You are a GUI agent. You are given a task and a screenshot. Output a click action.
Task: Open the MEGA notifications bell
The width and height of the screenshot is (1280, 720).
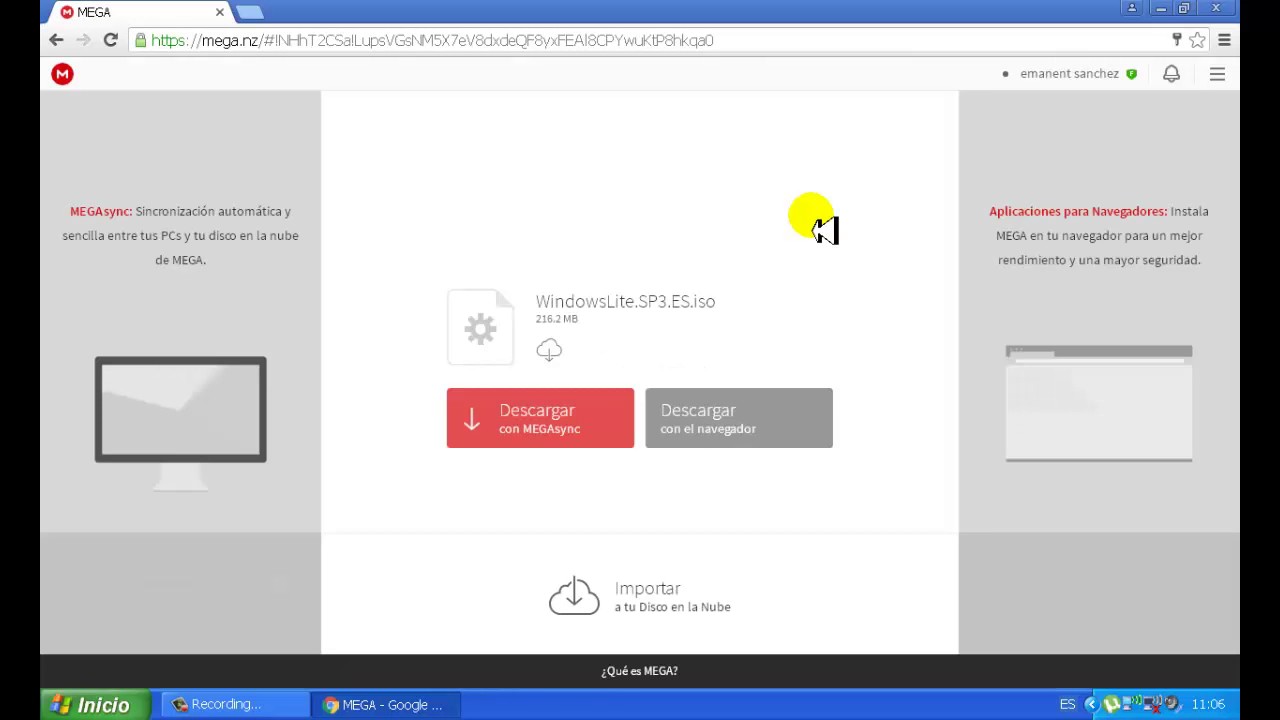(x=1171, y=74)
